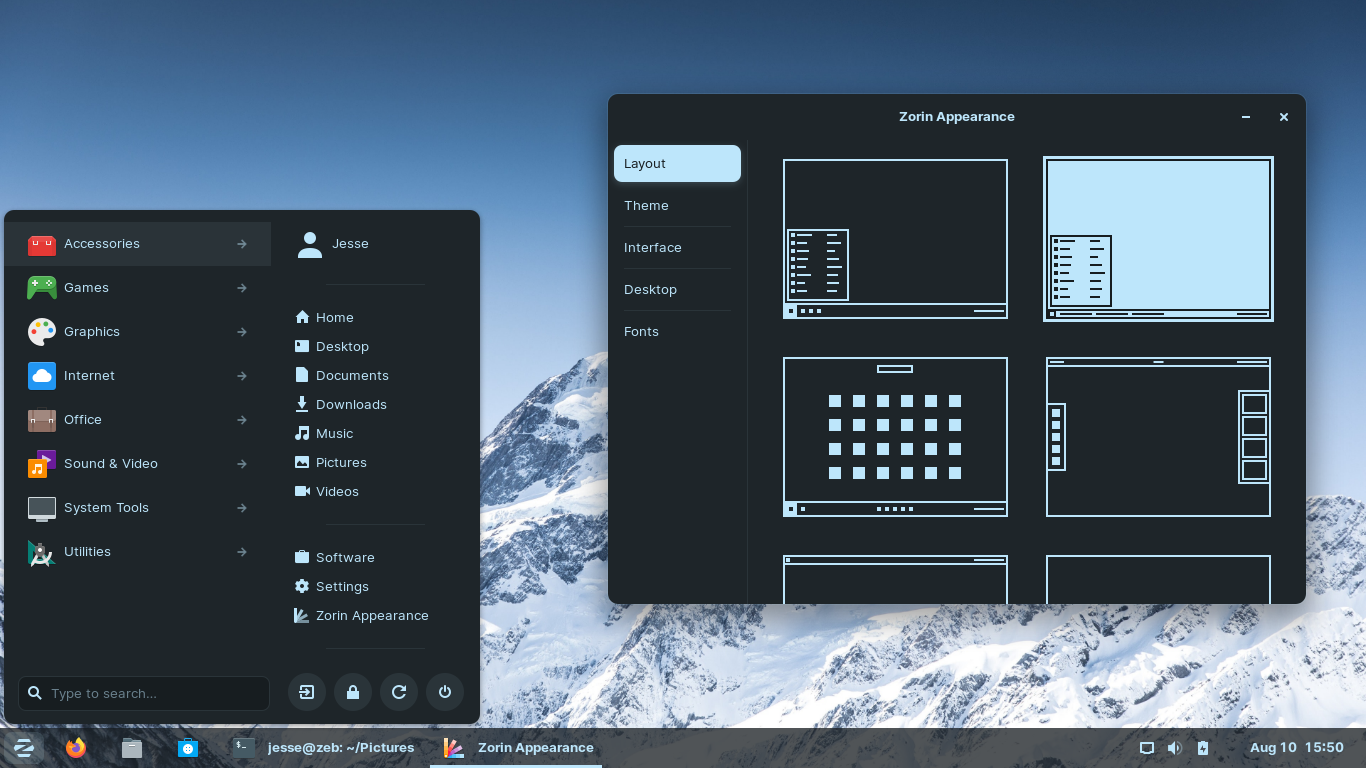The width and height of the screenshot is (1366, 768).
Task: Open the Home folder shortcut
Action: [324, 317]
